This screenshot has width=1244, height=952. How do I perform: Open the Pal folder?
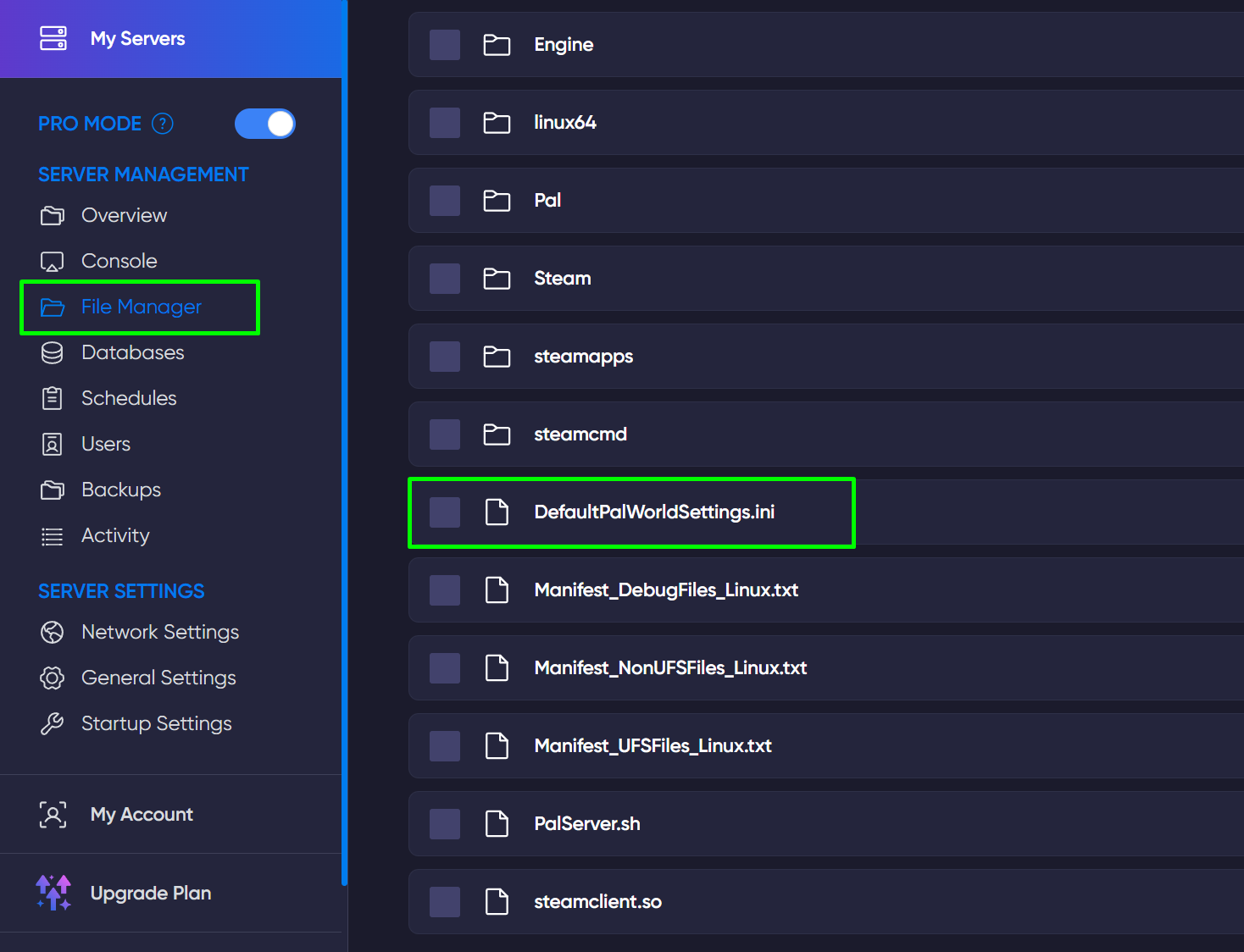tap(547, 200)
